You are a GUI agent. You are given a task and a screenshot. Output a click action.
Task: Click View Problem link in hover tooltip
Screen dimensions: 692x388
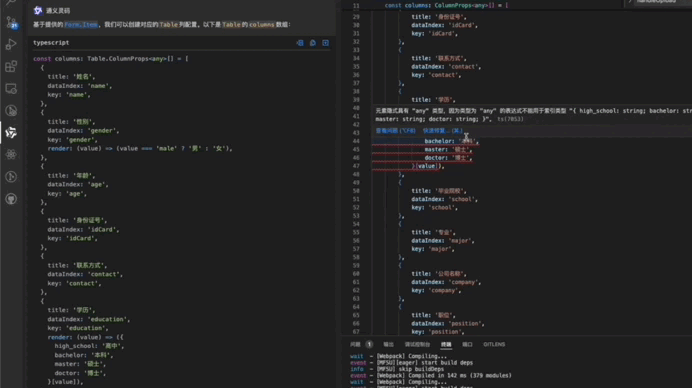coord(395,131)
